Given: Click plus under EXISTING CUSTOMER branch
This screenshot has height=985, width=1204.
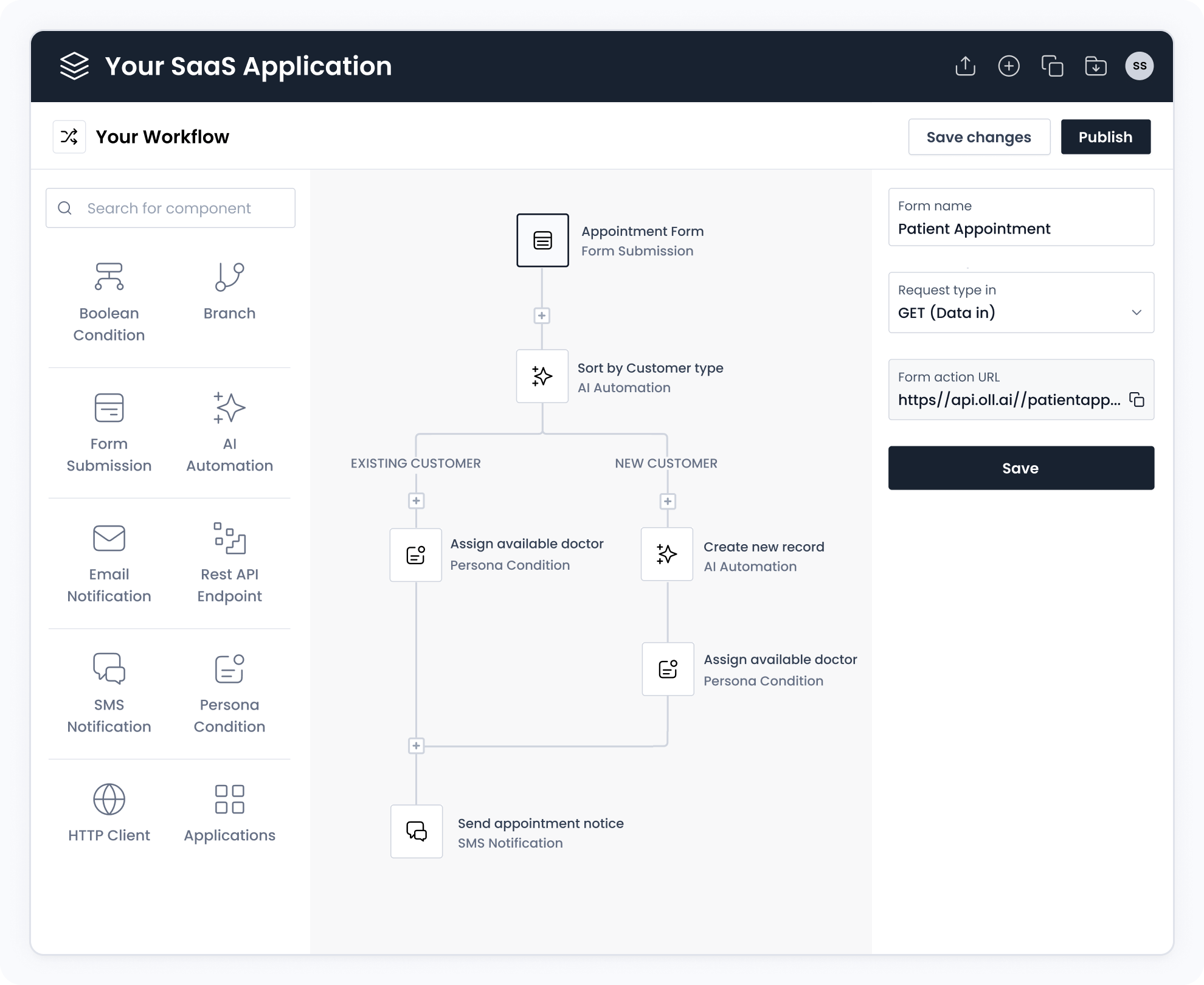Looking at the screenshot, I should pyautogui.click(x=416, y=501).
